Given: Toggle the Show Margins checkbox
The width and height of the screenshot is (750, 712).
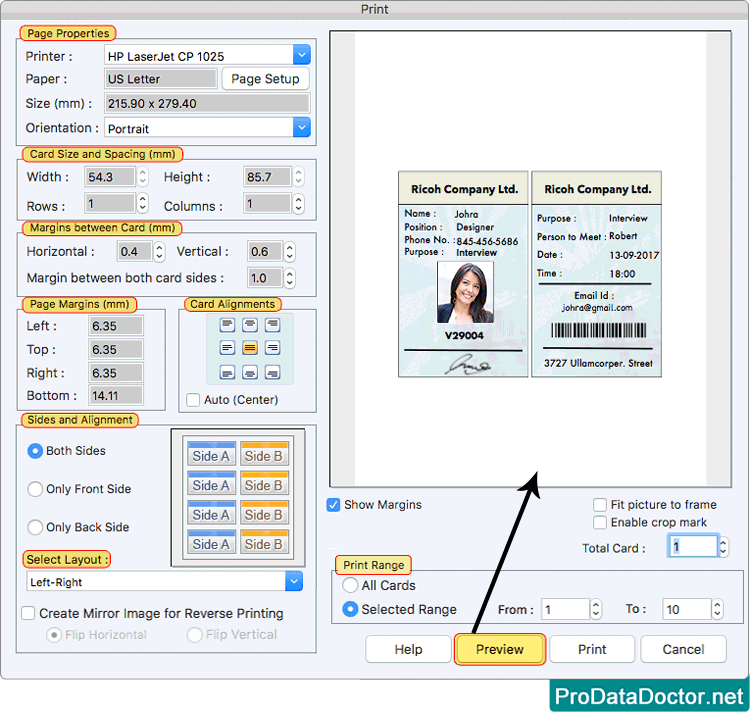Looking at the screenshot, I should coord(333,505).
